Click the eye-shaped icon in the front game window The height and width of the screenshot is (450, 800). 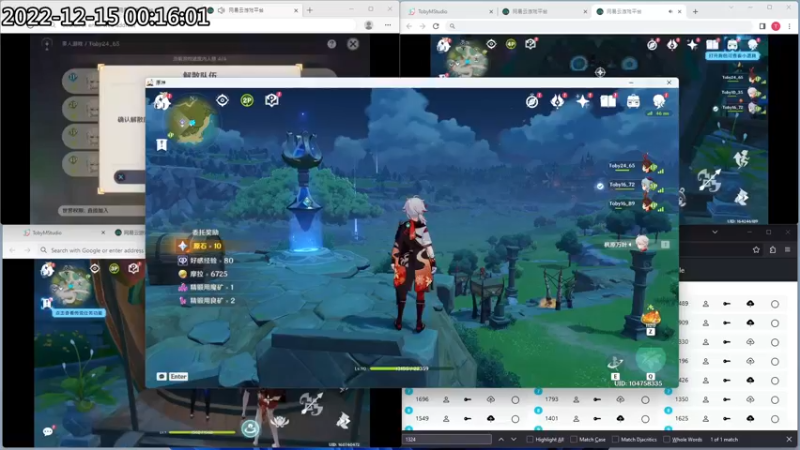[x=222, y=100]
